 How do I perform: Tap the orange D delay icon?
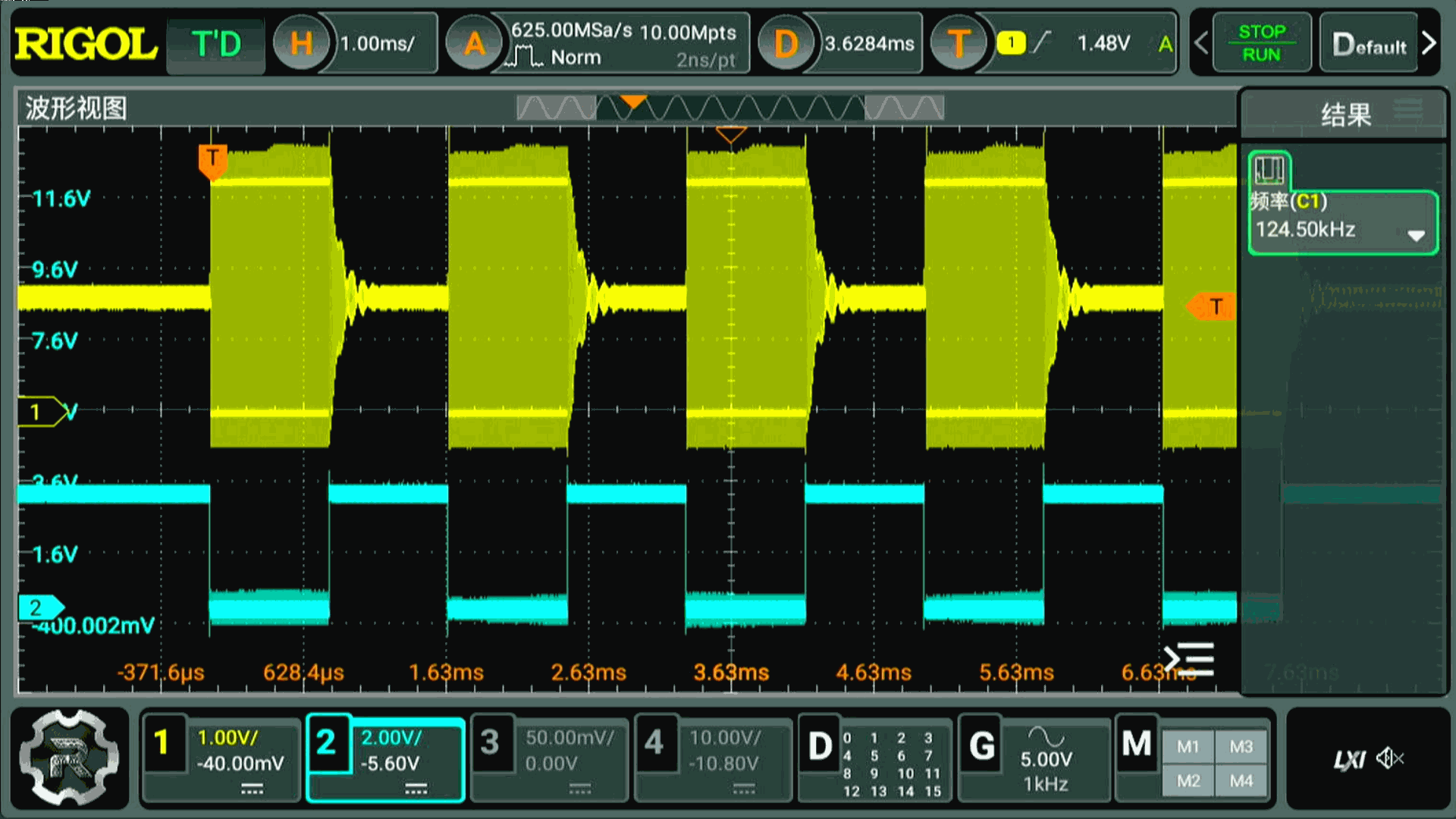pyautogui.click(x=786, y=43)
